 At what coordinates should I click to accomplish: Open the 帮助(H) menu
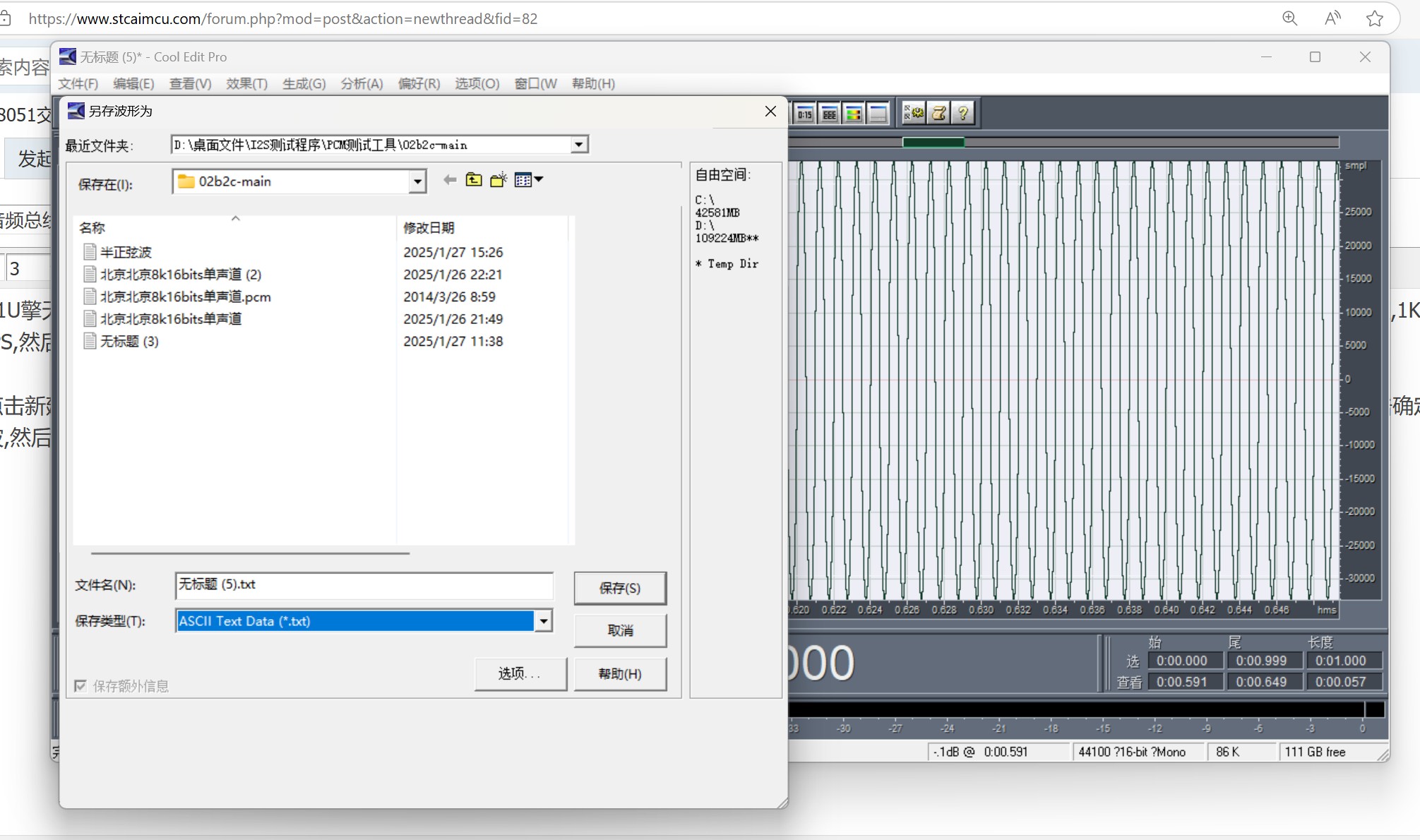click(x=593, y=83)
